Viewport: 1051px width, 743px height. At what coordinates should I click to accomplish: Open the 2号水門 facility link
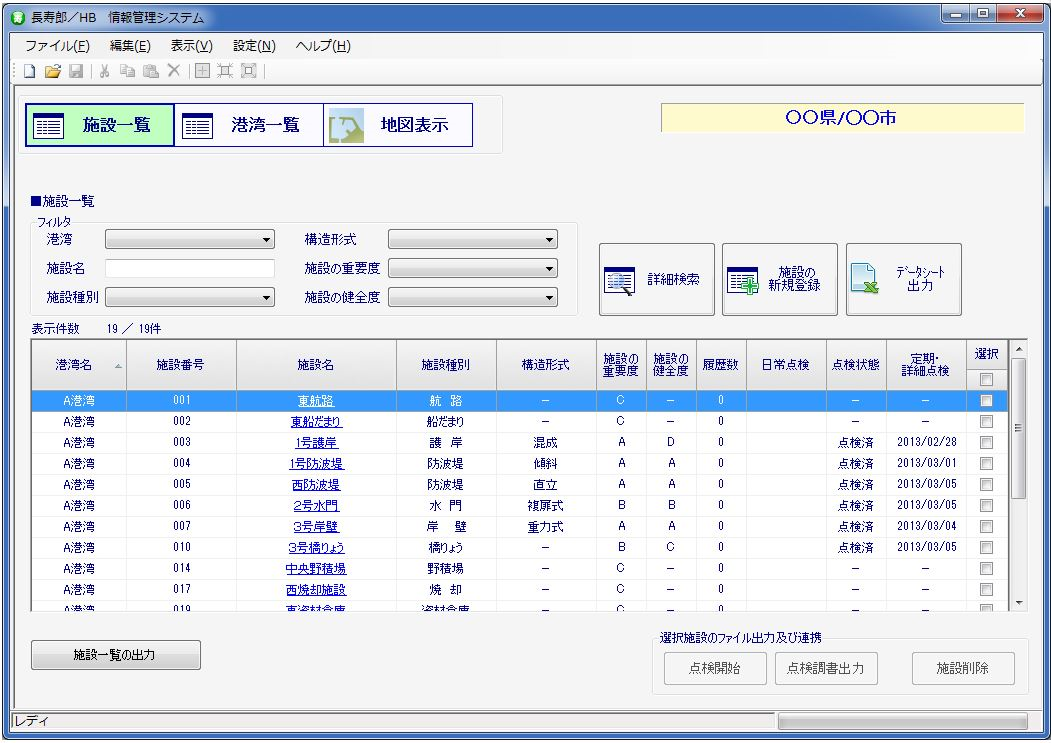(316, 506)
